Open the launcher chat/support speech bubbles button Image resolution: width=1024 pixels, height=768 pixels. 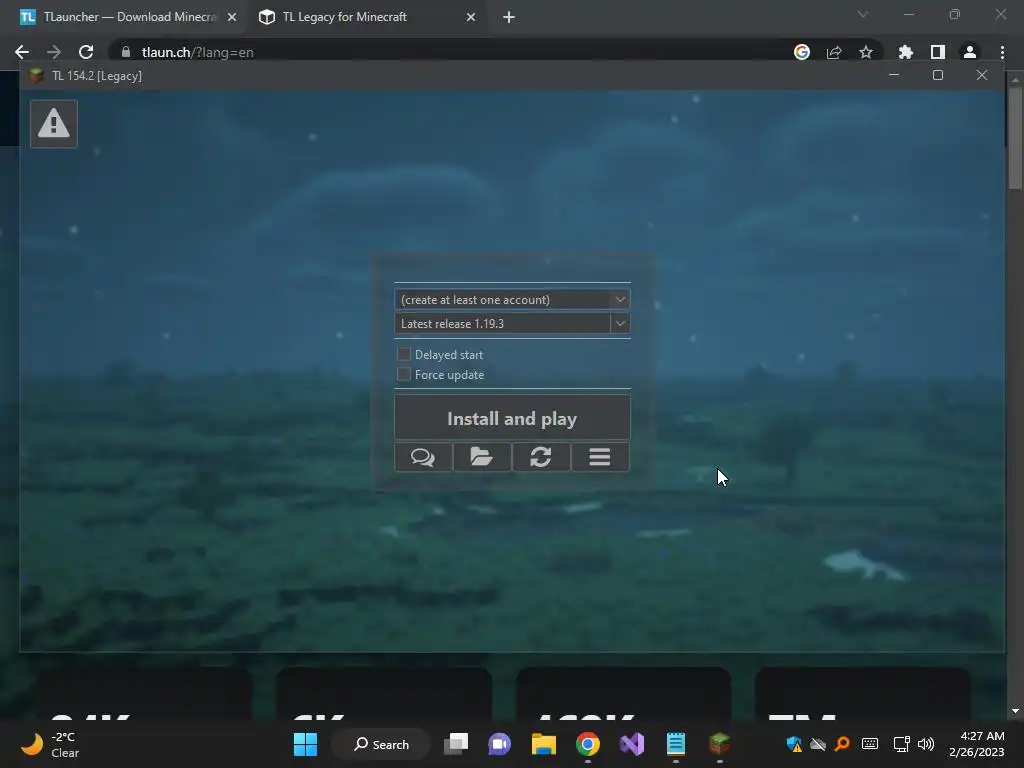click(423, 456)
